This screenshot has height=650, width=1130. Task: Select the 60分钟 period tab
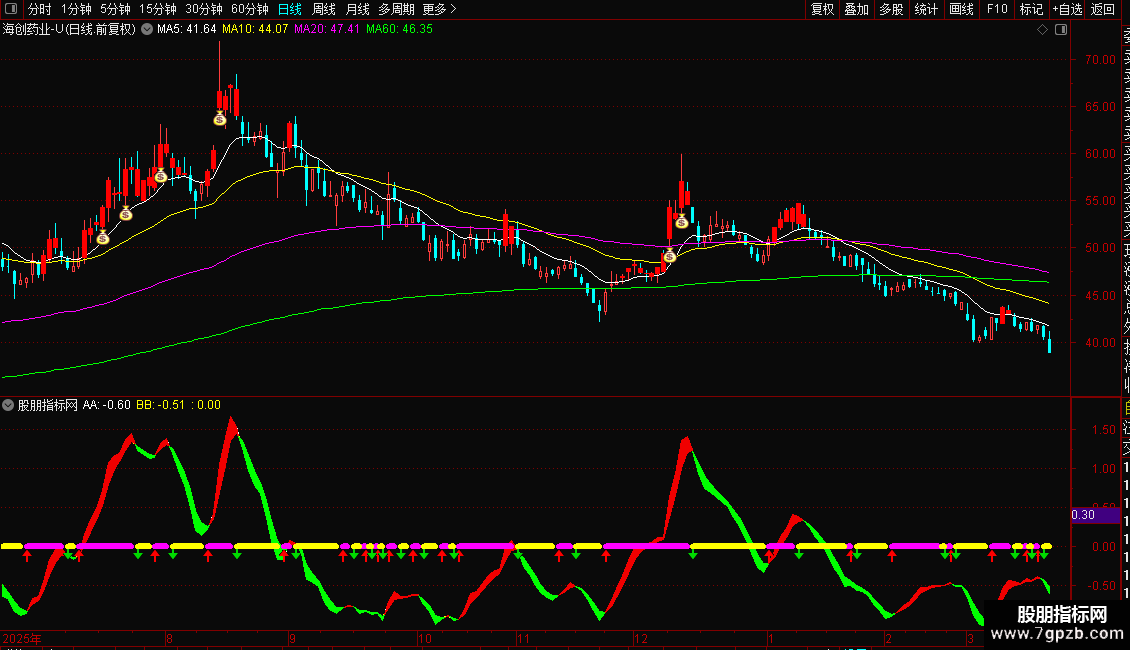(x=249, y=10)
